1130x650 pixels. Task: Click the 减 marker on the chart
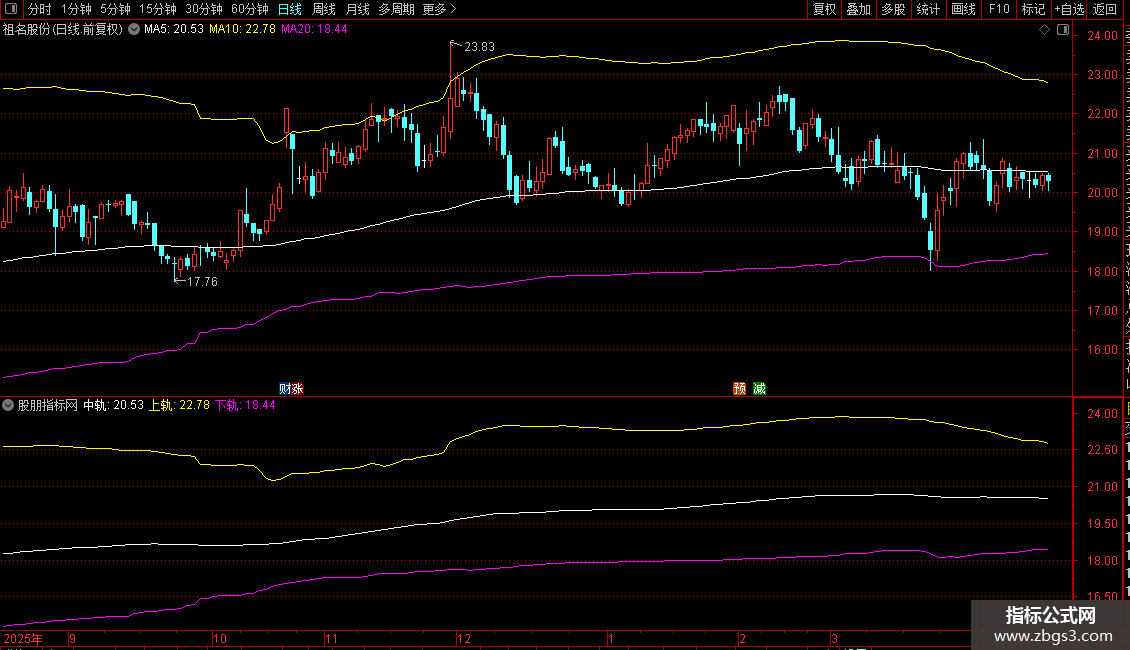760,388
